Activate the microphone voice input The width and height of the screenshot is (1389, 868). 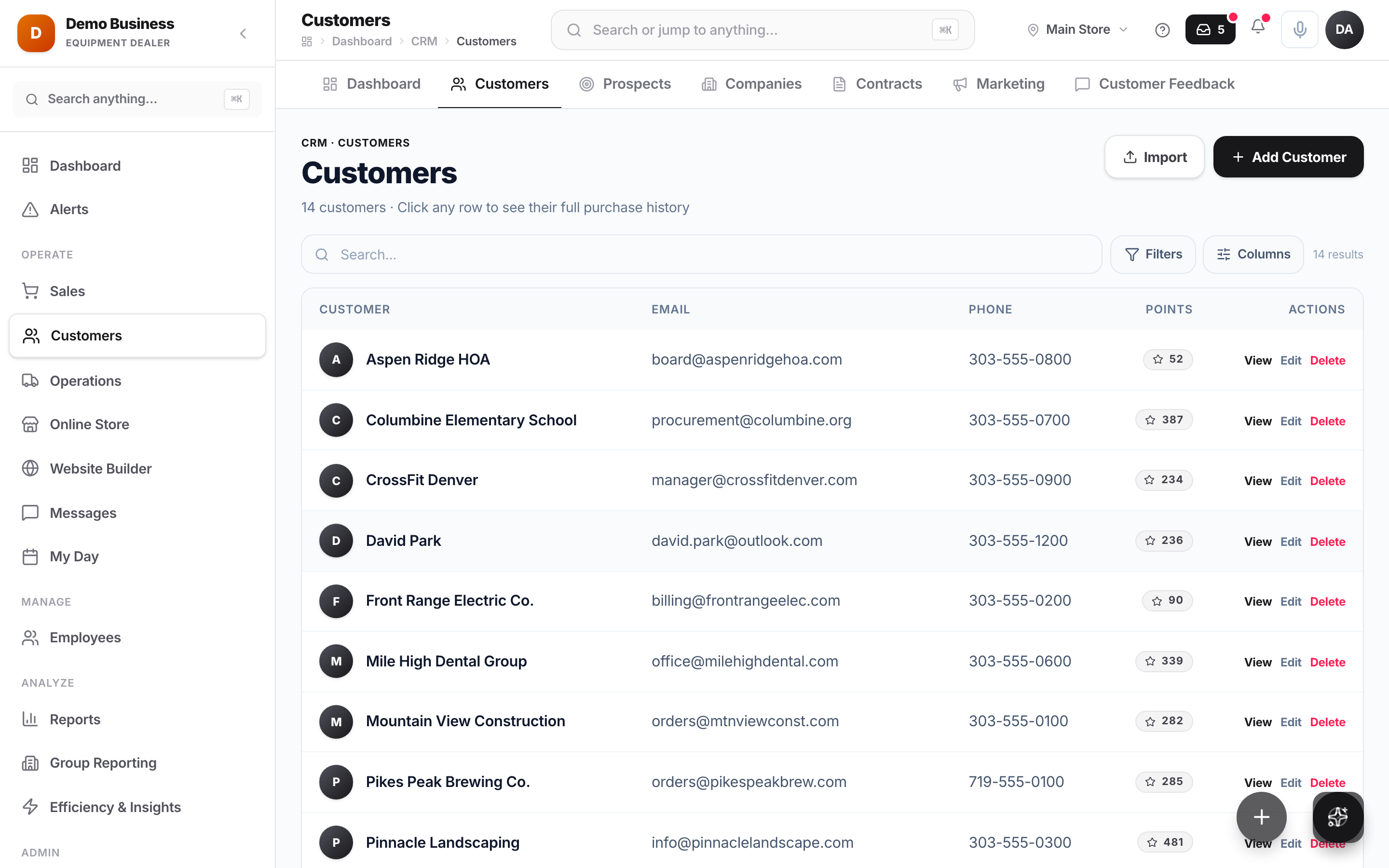pyautogui.click(x=1299, y=30)
